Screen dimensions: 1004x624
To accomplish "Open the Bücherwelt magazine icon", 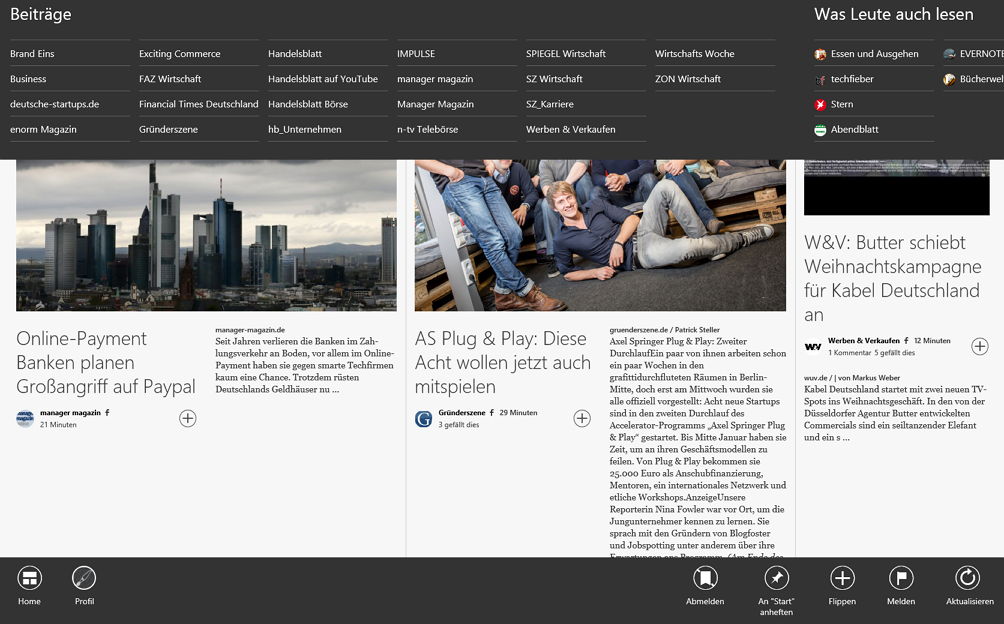I will 950,79.
